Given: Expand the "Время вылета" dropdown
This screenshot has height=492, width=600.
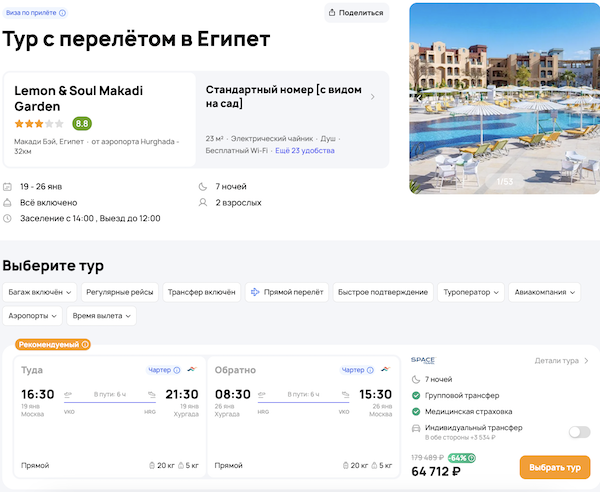Looking at the screenshot, I should [101, 315].
